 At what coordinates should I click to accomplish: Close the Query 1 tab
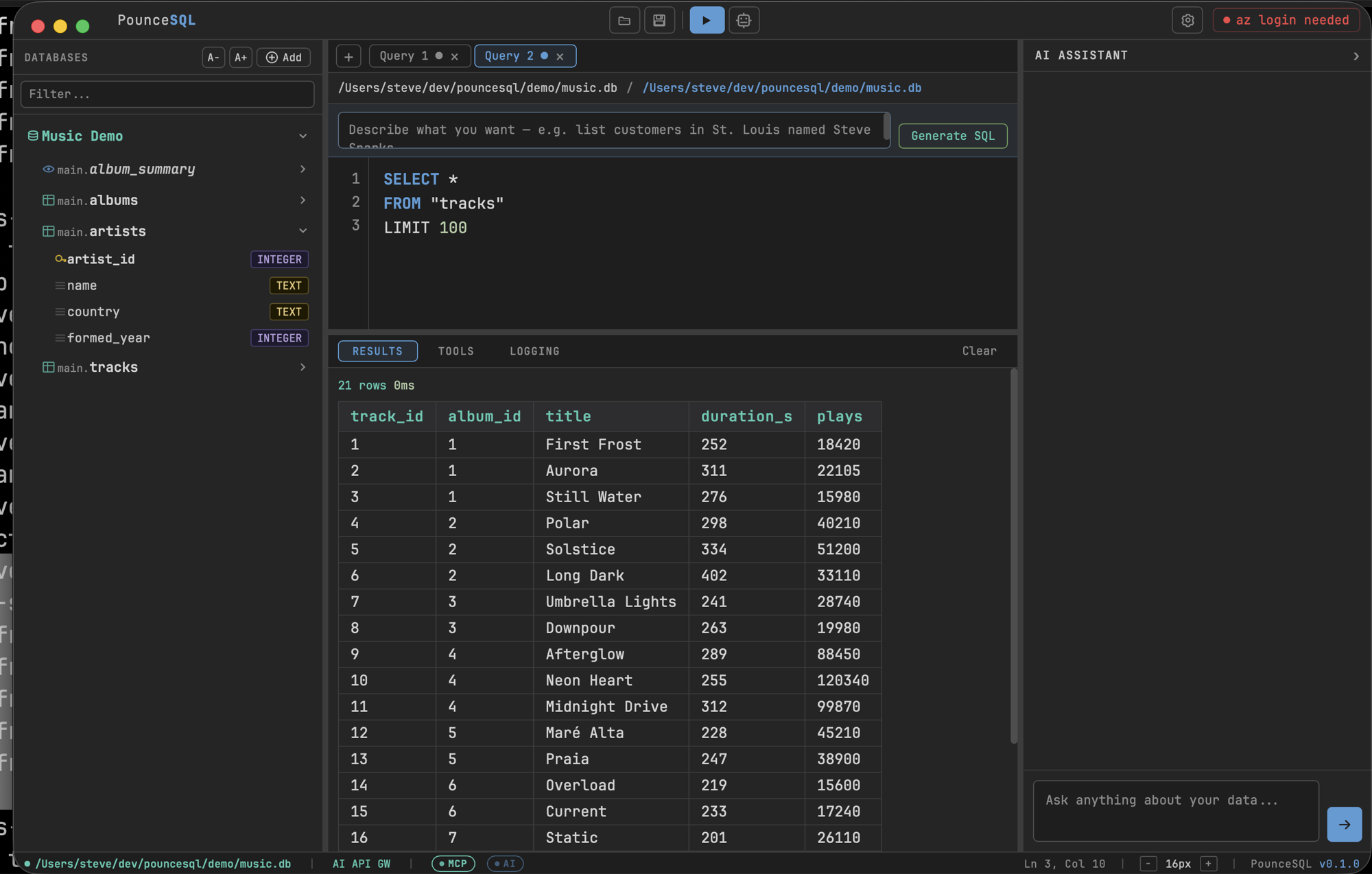click(x=454, y=56)
